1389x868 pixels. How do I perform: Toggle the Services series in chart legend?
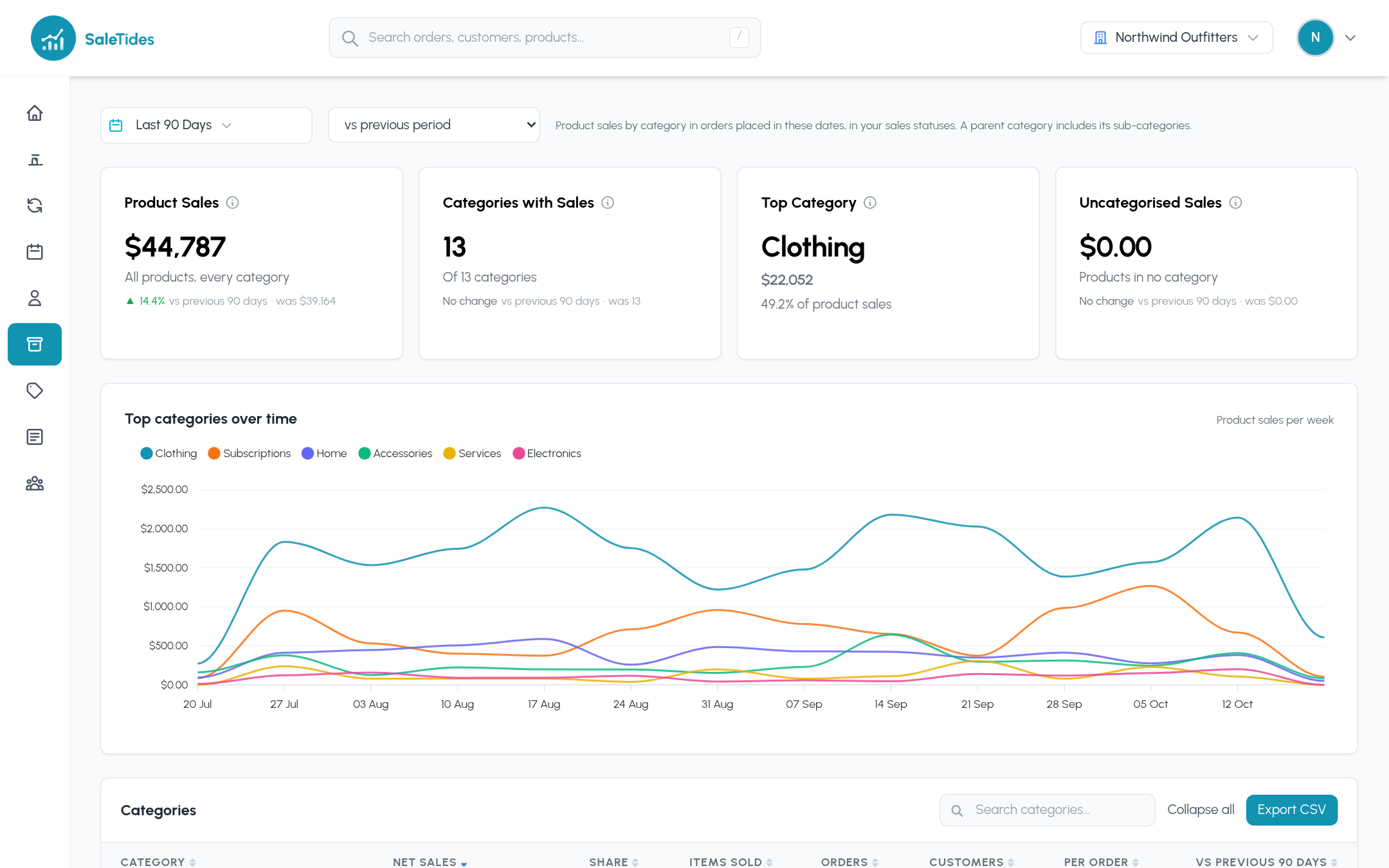472,453
